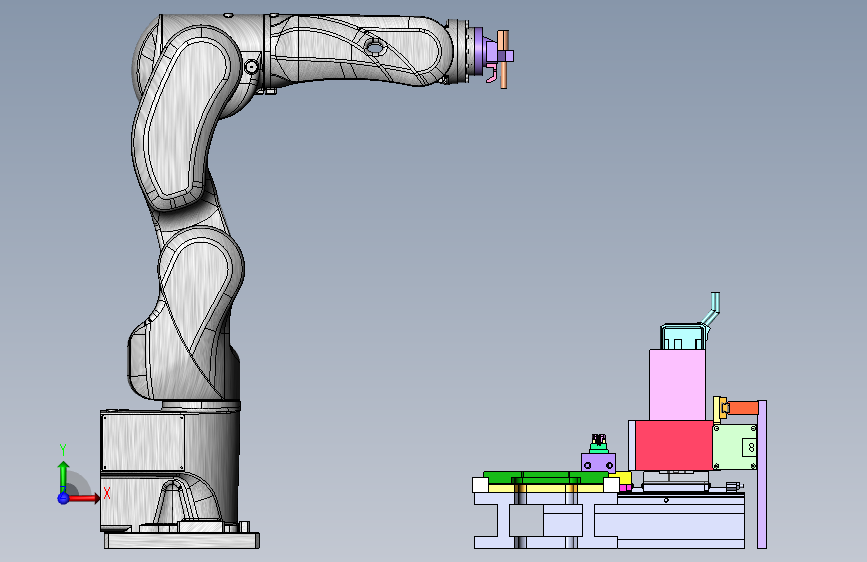Select the tall pink block on the fixture
This screenshot has height=562, width=867.
tap(677, 384)
